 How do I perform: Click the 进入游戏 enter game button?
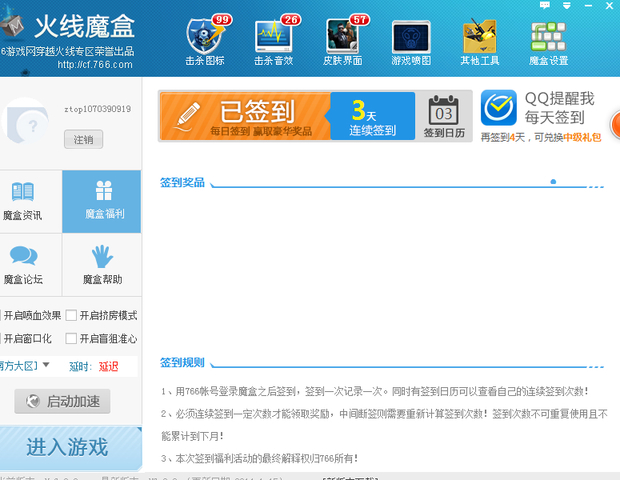click(x=70, y=448)
